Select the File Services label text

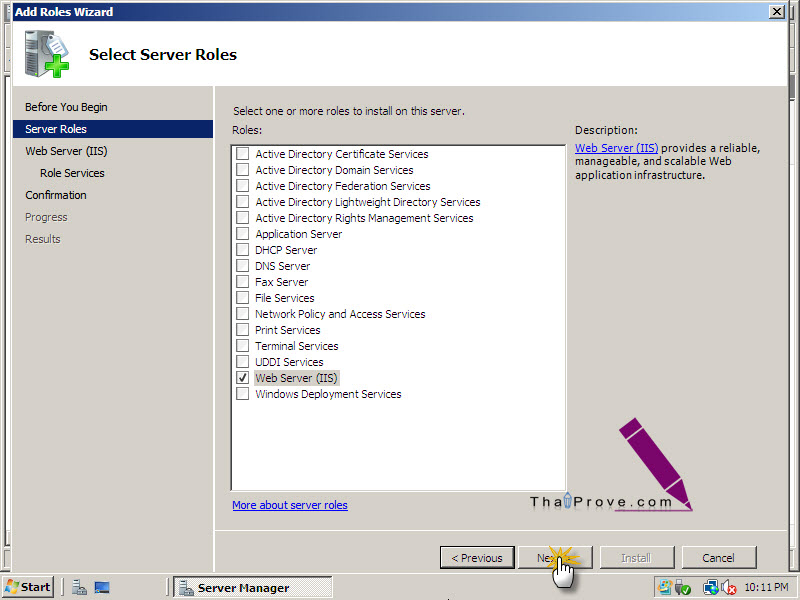(x=285, y=298)
